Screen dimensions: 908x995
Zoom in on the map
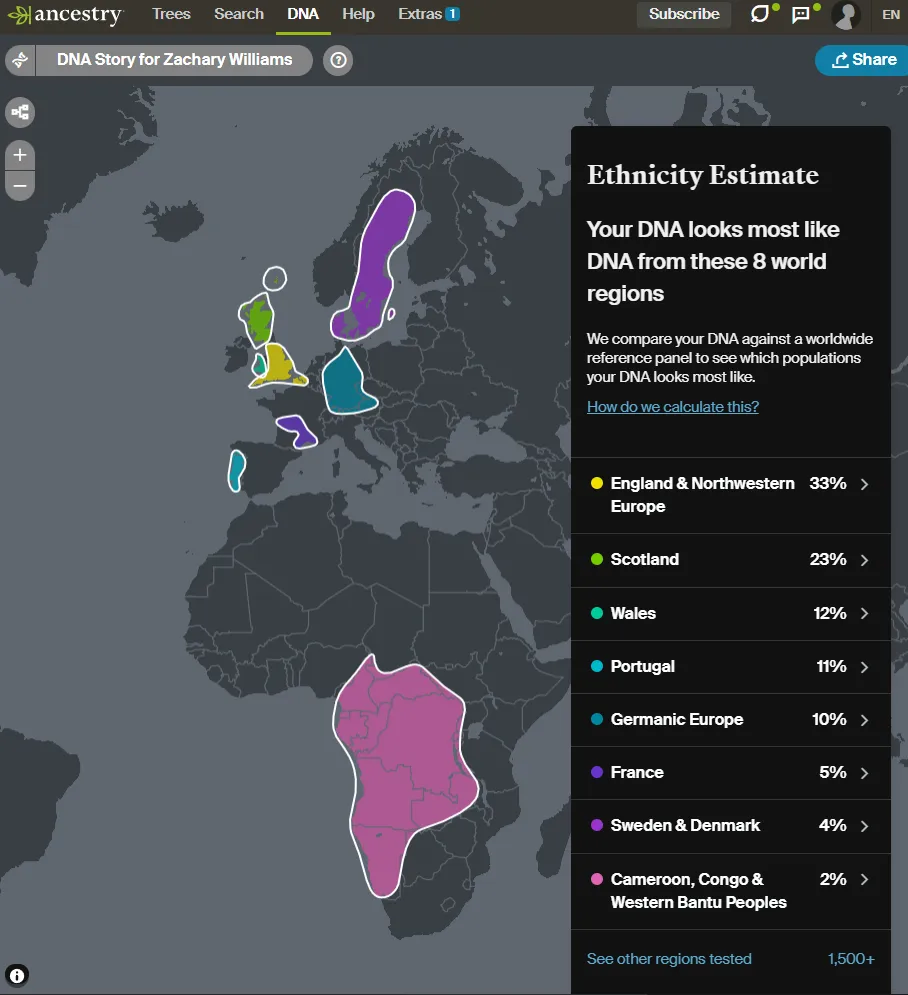click(20, 155)
